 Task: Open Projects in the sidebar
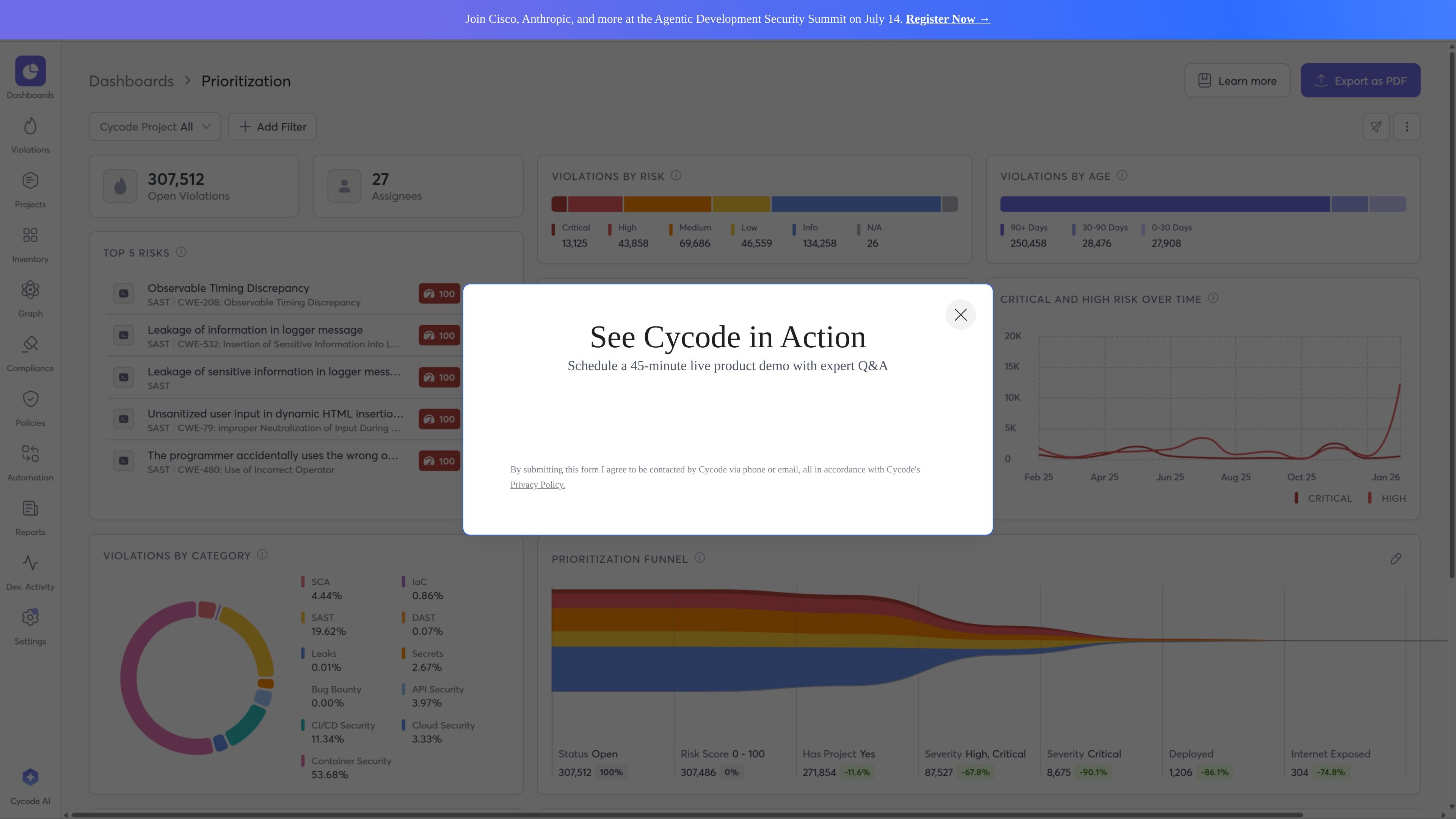[x=30, y=189]
